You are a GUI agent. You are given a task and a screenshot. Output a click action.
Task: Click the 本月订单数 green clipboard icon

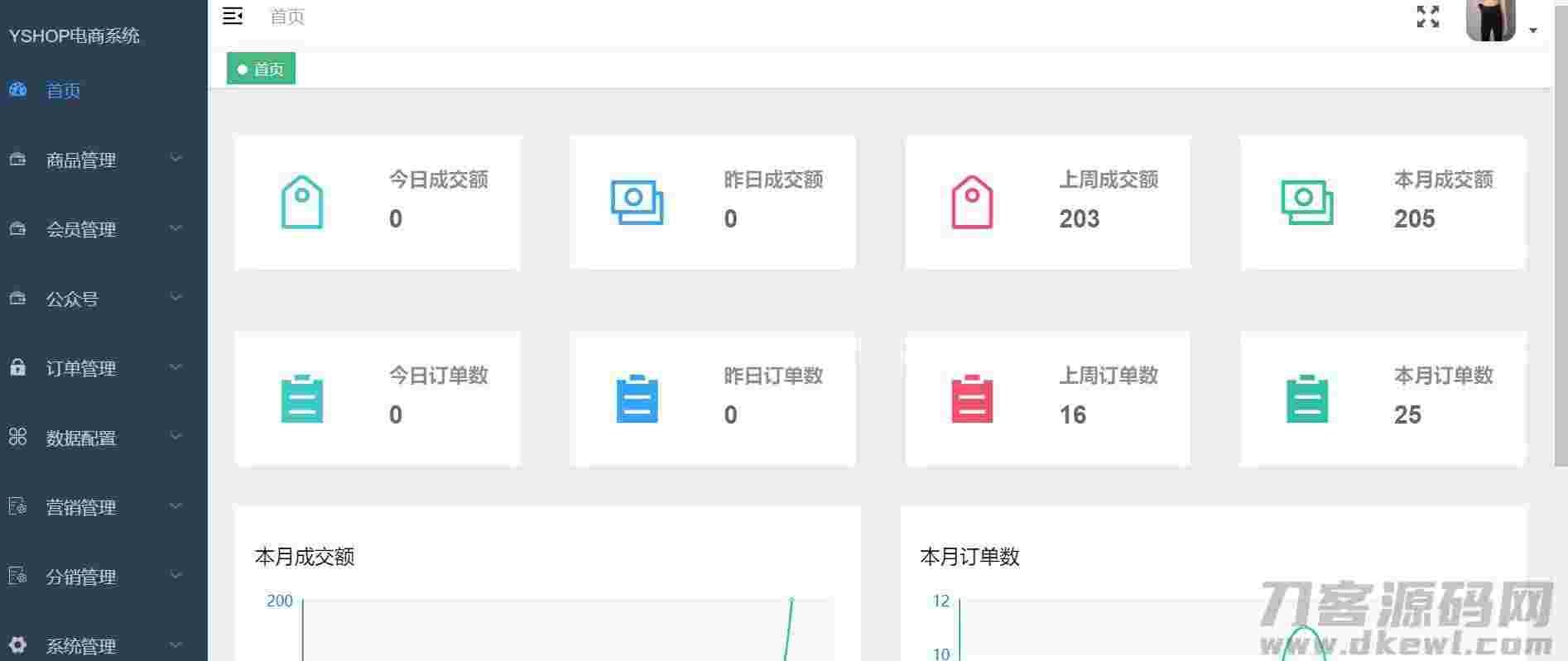coord(1307,399)
